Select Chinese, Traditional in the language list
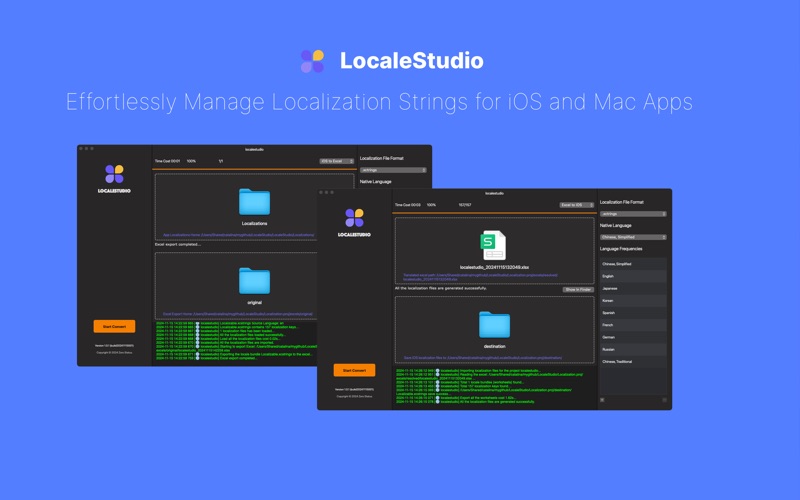800x500 pixels. point(633,362)
